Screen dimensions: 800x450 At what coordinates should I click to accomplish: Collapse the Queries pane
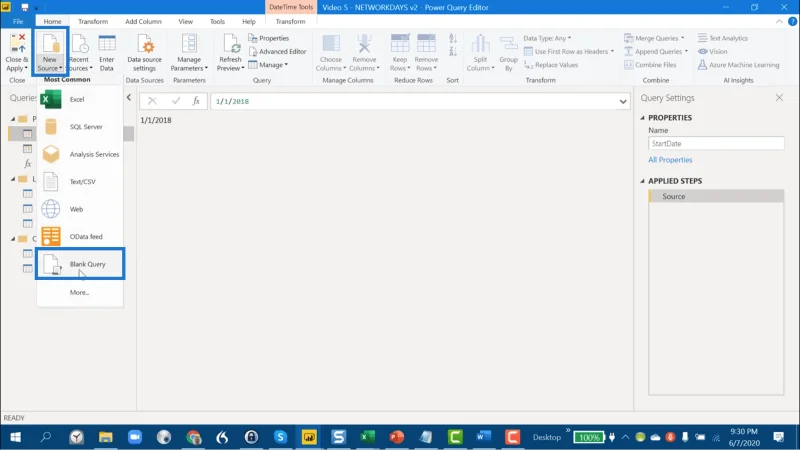pos(129,97)
